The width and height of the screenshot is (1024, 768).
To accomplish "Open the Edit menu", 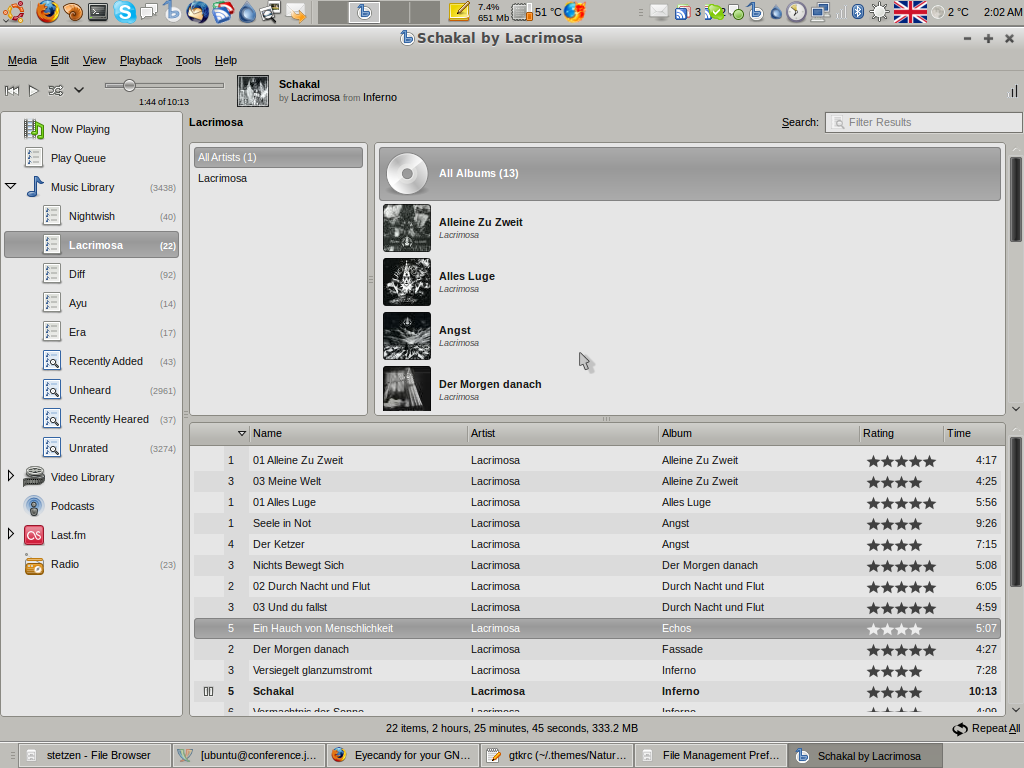I will click(x=60, y=60).
